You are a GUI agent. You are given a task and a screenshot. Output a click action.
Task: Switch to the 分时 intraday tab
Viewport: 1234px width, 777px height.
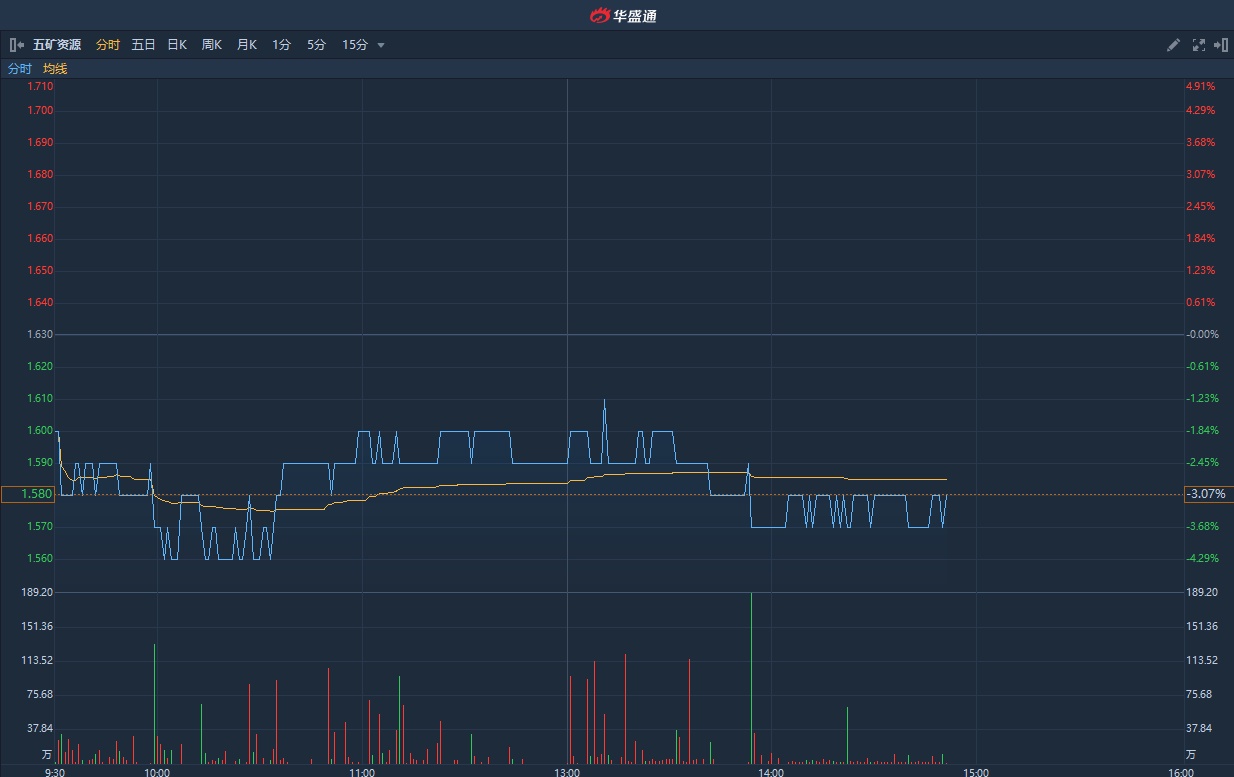107,45
